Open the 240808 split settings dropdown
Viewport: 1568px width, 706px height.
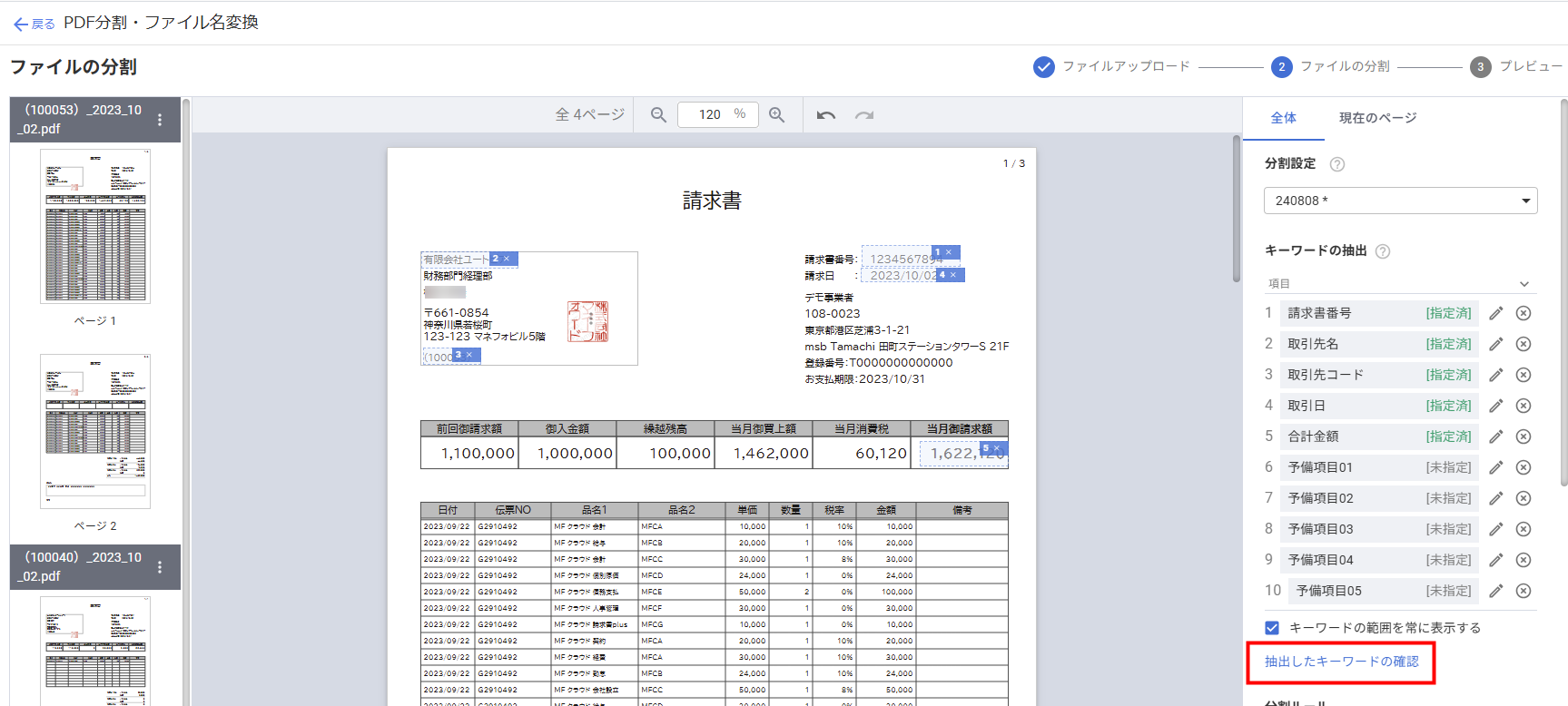pyautogui.click(x=1400, y=201)
